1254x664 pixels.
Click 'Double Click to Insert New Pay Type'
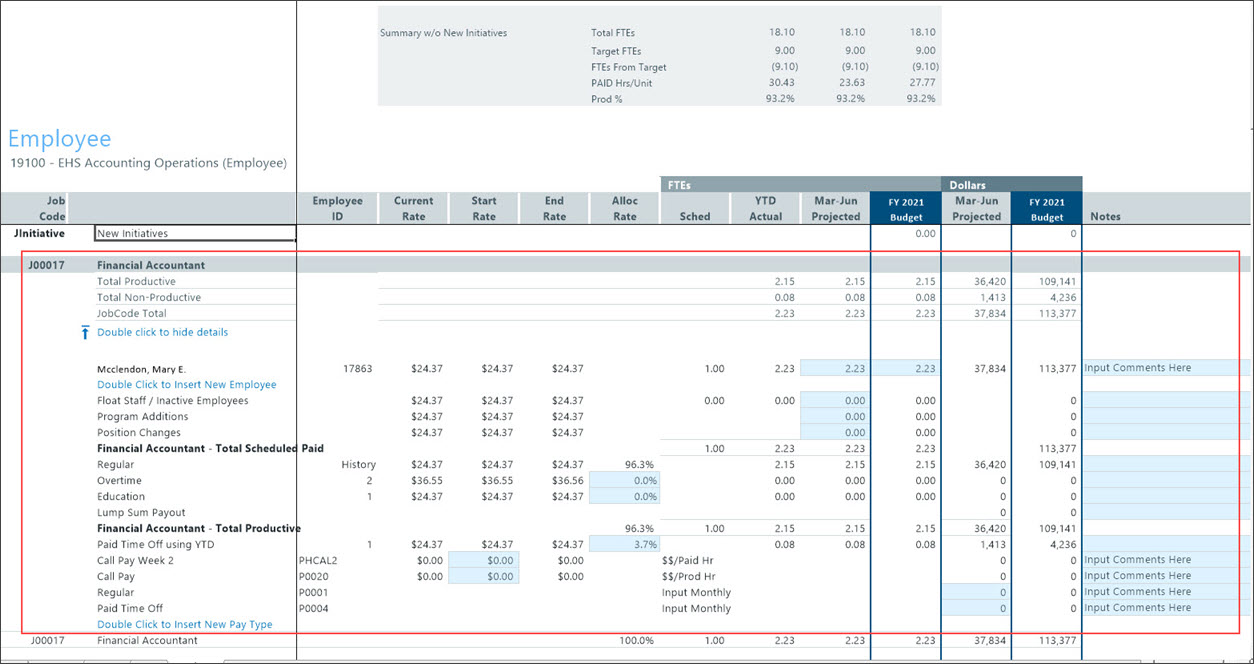tap(184, 625)
